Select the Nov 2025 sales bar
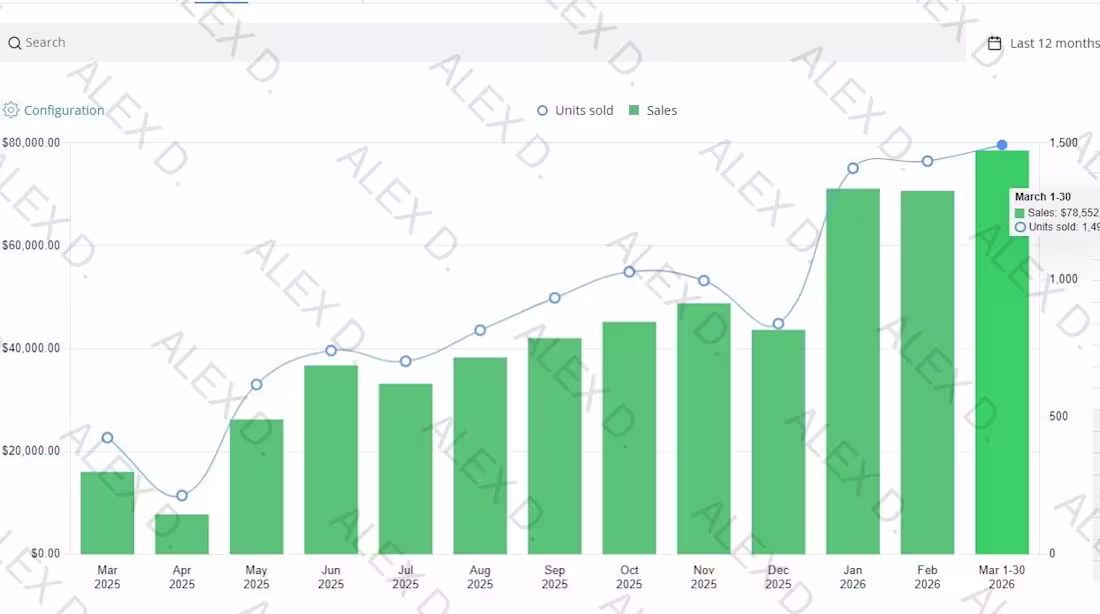The image size is (1100, 614). pos(704,429)
